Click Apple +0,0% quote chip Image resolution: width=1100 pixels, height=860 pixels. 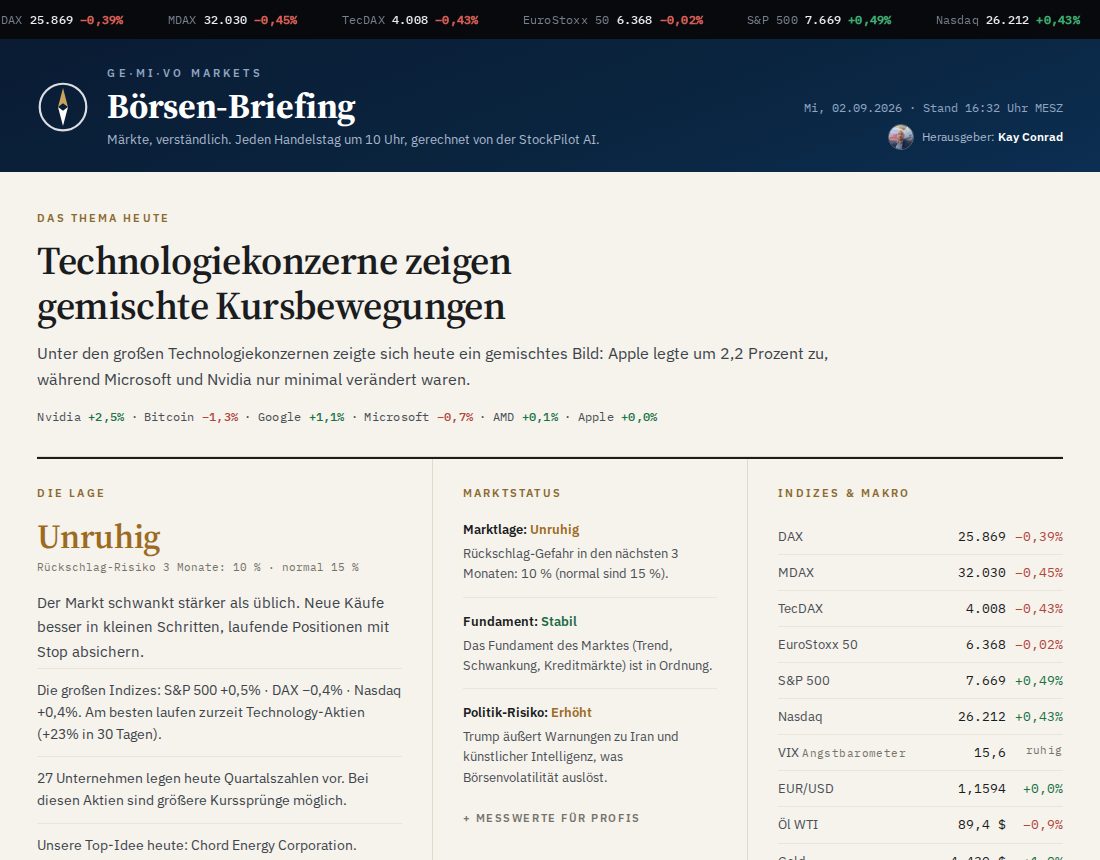617,417
